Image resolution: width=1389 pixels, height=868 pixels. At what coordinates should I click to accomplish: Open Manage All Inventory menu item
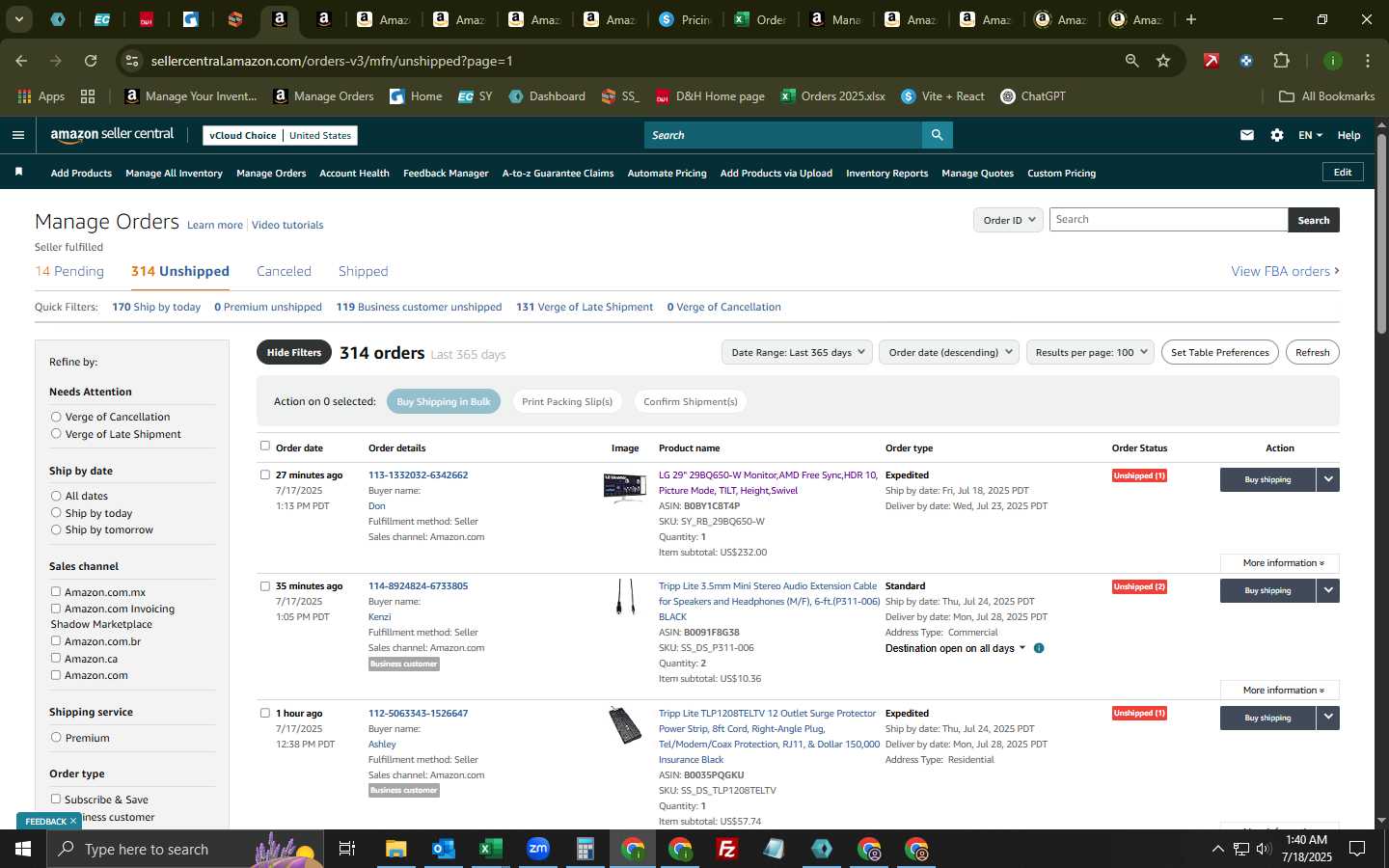[x=174, y=174]
